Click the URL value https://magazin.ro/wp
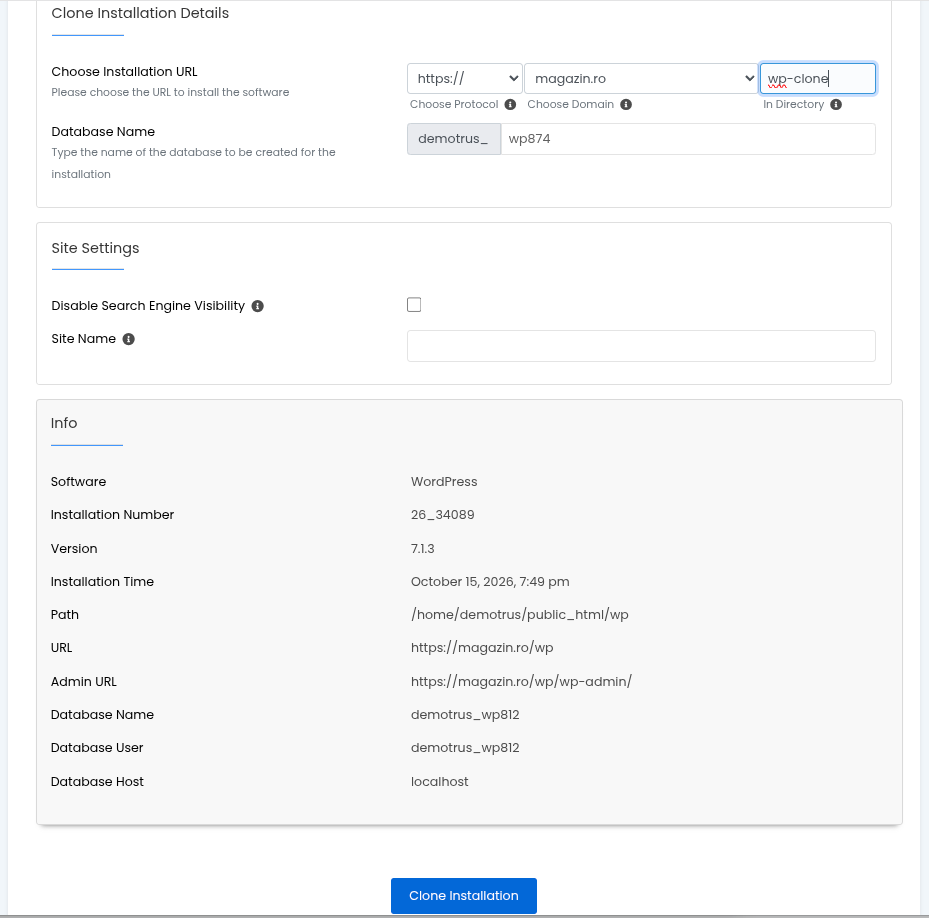Image resolution: width=929 pixels, height=918 pixels. 482,648
